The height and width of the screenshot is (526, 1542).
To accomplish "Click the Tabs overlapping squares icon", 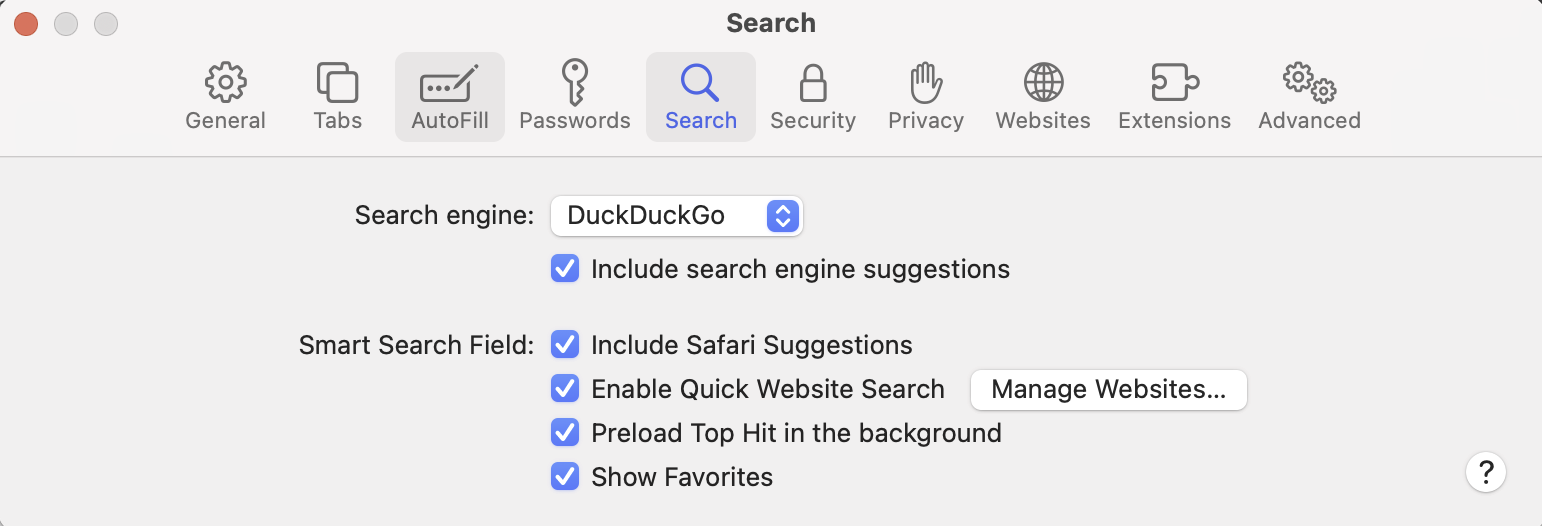I will pyautogui.click(x=337, y=83).
